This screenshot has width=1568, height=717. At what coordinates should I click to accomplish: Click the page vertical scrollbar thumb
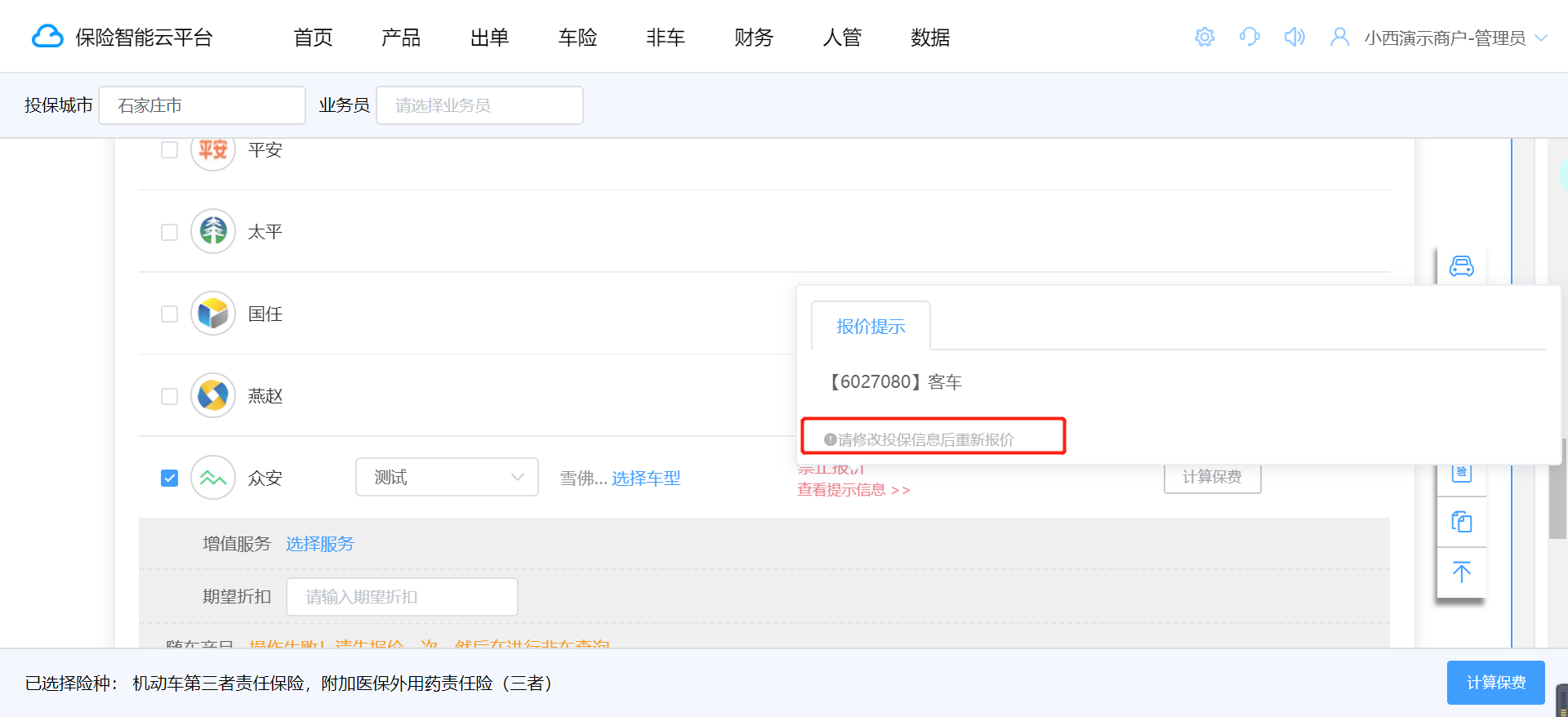pos(1557,488)
